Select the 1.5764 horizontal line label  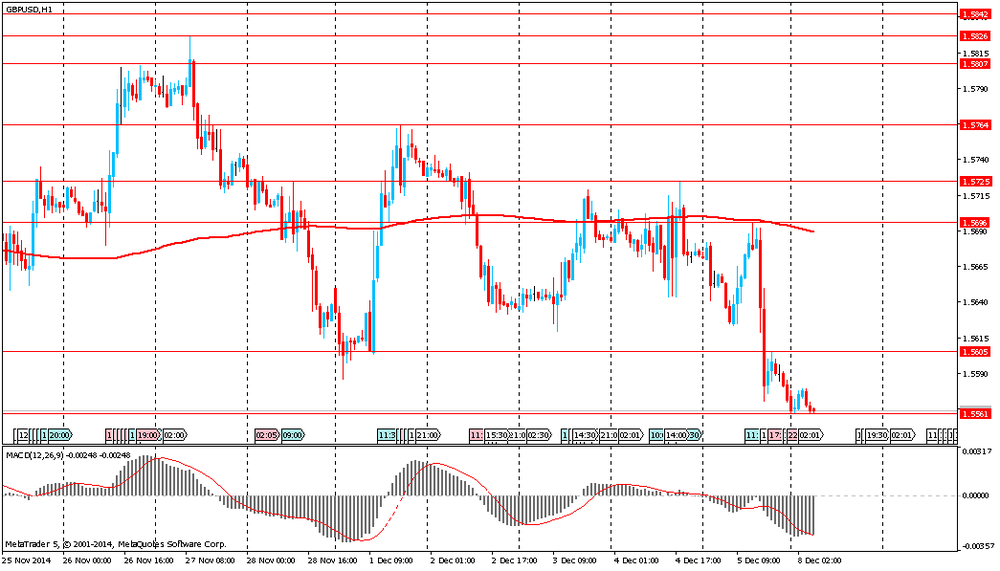975,125
